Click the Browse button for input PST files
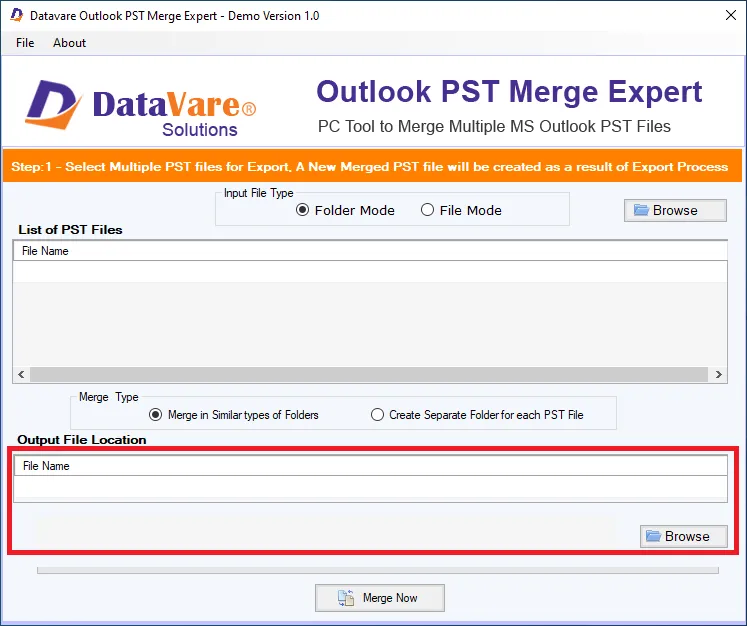Image resolution: width=747 pixels, height=626 pixels. click(675, 211)
